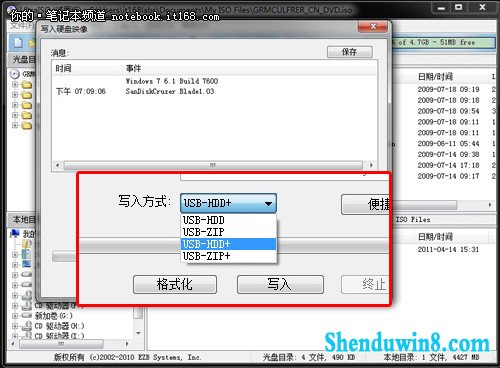This screenshot has height=368, width=500.
Task: Select the SanDiskCruzer Blade1.03 message row
Action: click(x=170, y=91)
